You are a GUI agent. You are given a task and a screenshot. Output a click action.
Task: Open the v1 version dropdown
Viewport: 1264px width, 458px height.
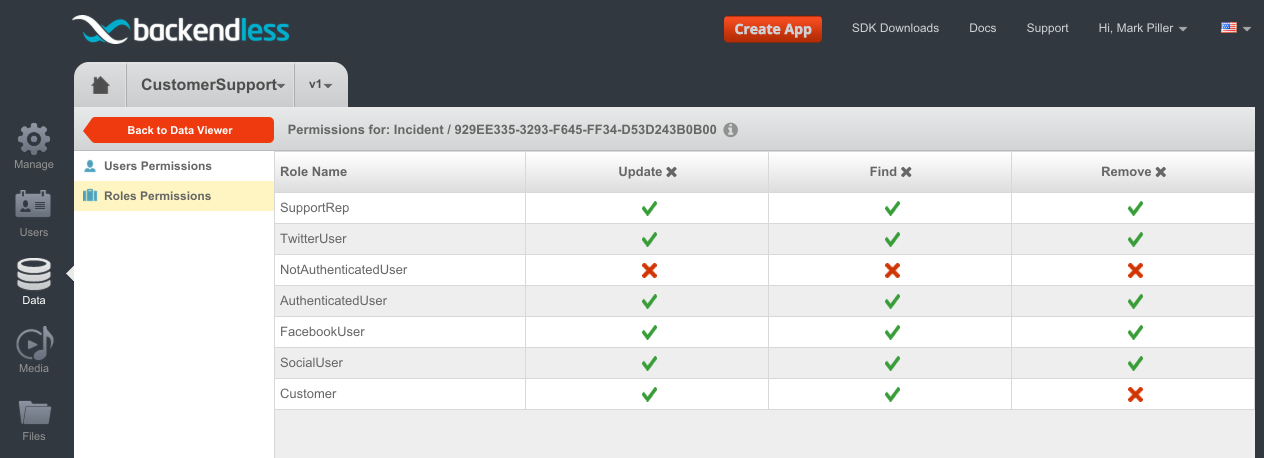(321, 85)
